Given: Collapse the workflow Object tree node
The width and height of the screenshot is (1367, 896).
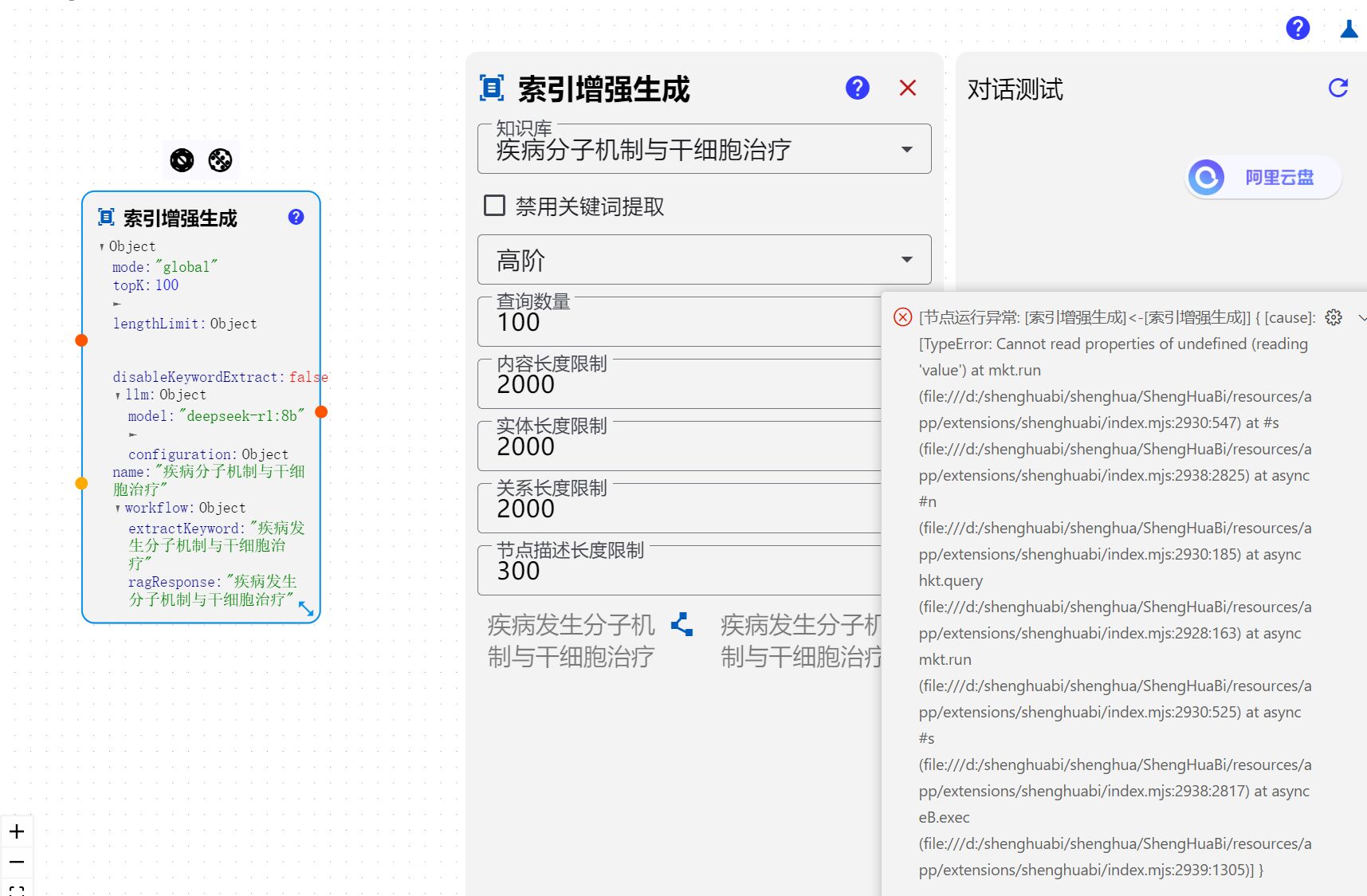Looking at the screenshot, I should click(x=118, y=509).
